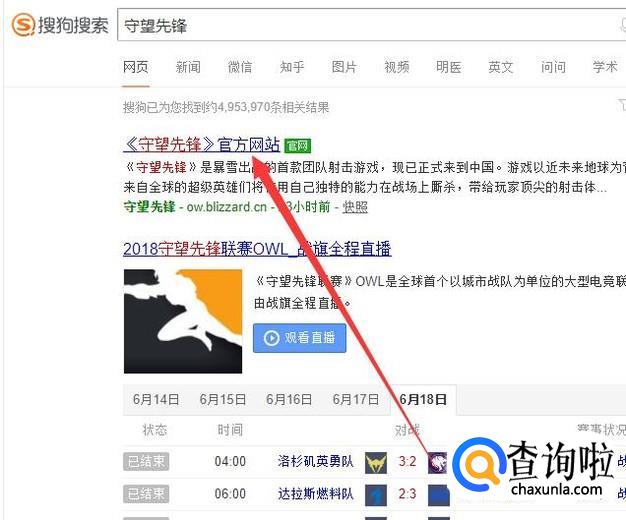Viewport: 626px width, 520px height.
Task: Select the 6月14日 date tab
Action: click(156, 399)
